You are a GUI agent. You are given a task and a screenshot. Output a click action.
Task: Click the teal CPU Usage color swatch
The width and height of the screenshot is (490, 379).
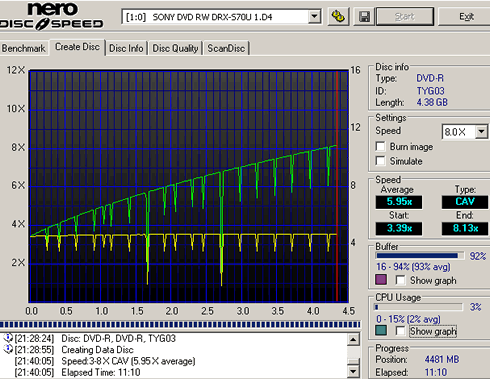point(381,330)
